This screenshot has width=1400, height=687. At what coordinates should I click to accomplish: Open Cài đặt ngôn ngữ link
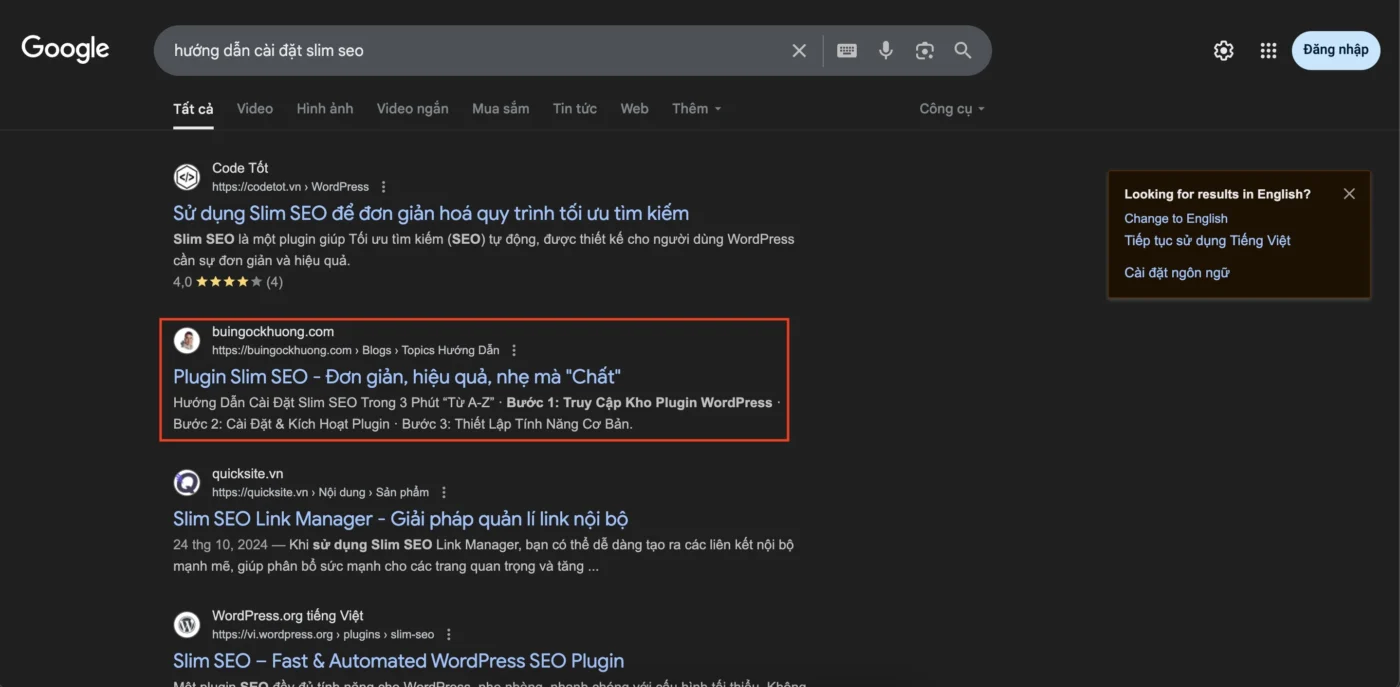click(x=1177, y=273)
